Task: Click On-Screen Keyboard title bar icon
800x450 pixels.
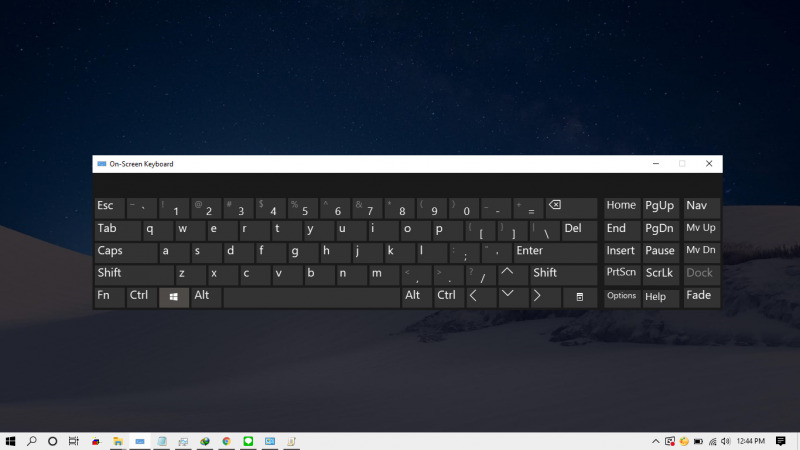Action: pyautogui.click(x=102, y=164)
